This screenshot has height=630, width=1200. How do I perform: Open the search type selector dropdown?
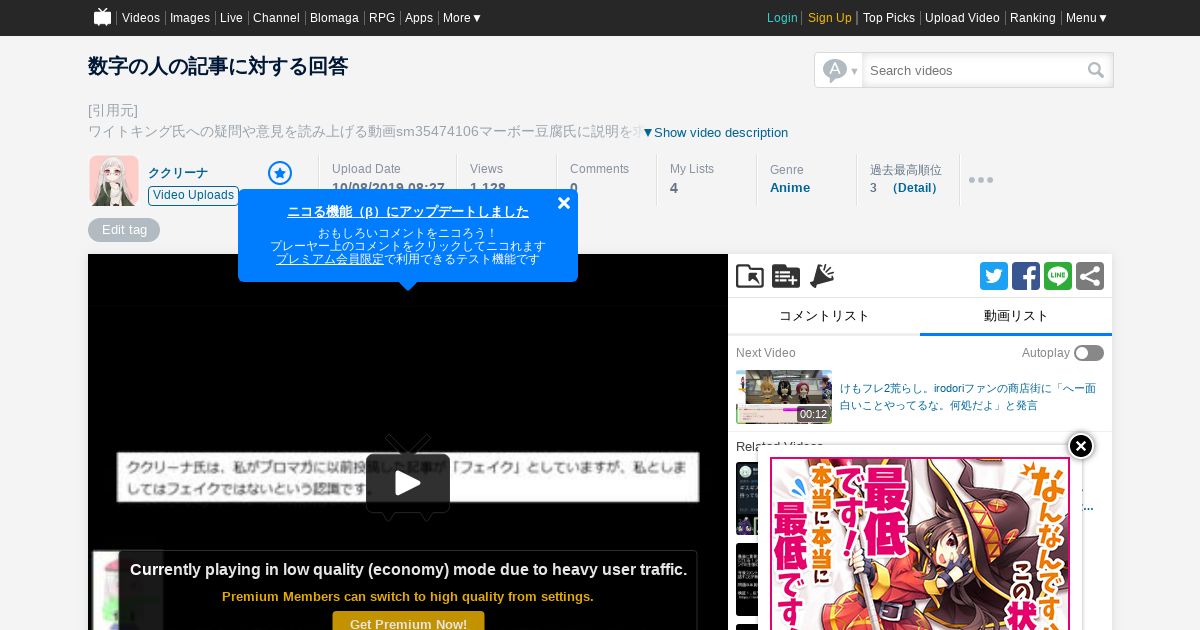click(840, 70)
